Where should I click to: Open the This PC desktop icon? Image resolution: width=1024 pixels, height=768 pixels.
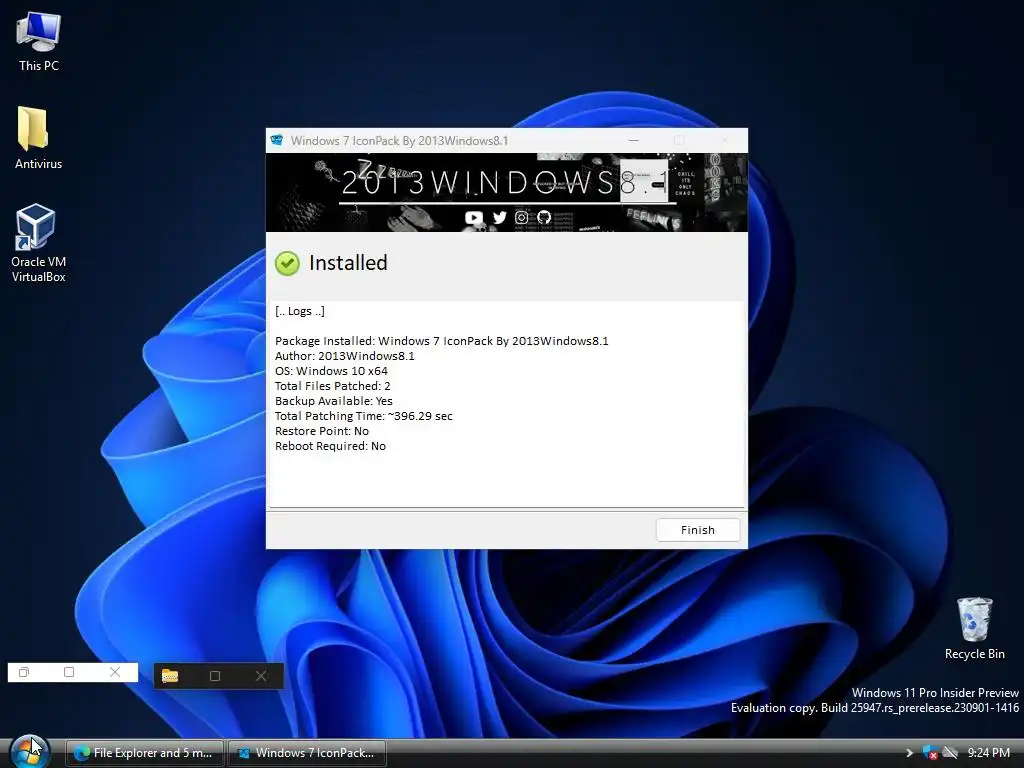(39, 42)
